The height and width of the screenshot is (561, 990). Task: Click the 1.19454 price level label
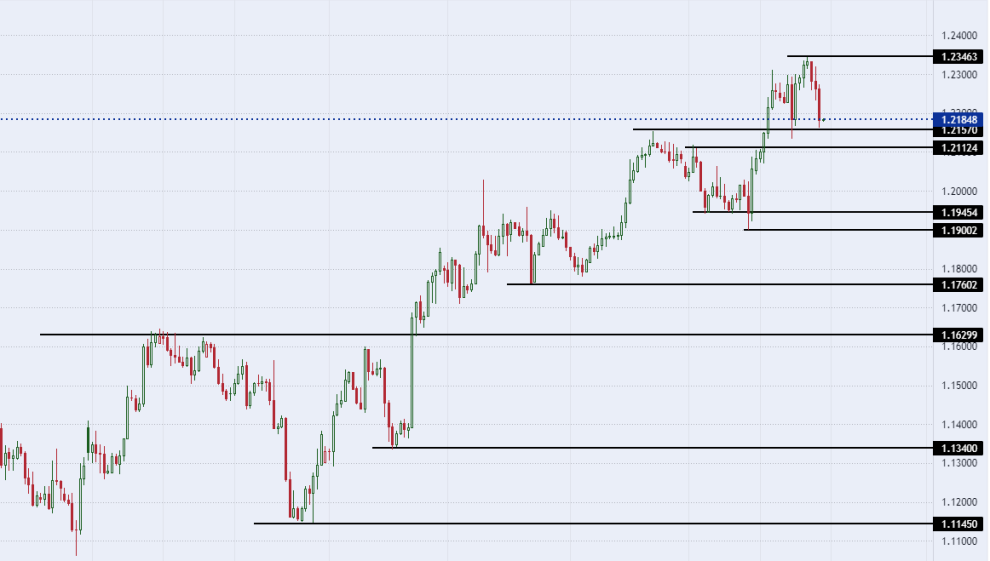[958, 213]
